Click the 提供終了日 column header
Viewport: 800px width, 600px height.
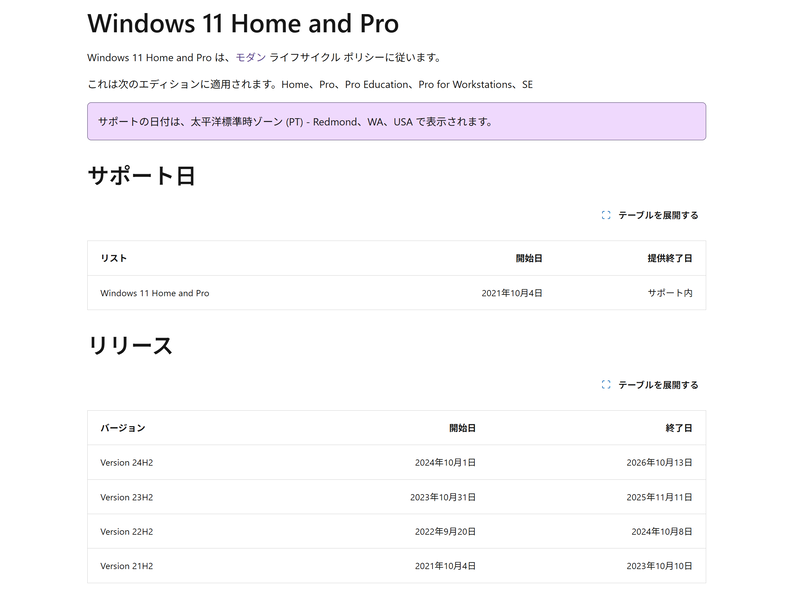point(669,258)
